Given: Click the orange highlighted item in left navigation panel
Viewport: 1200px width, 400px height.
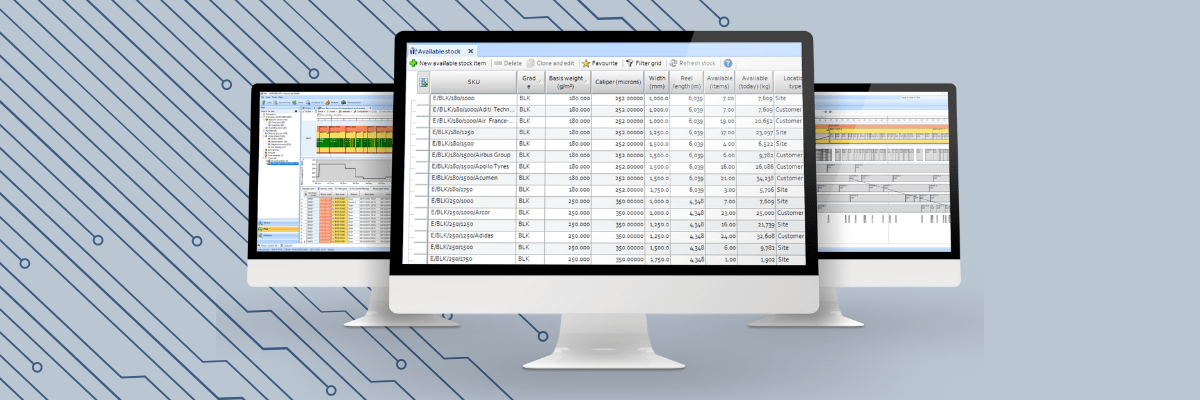Looking at the screenshot, I should [278, 229].
